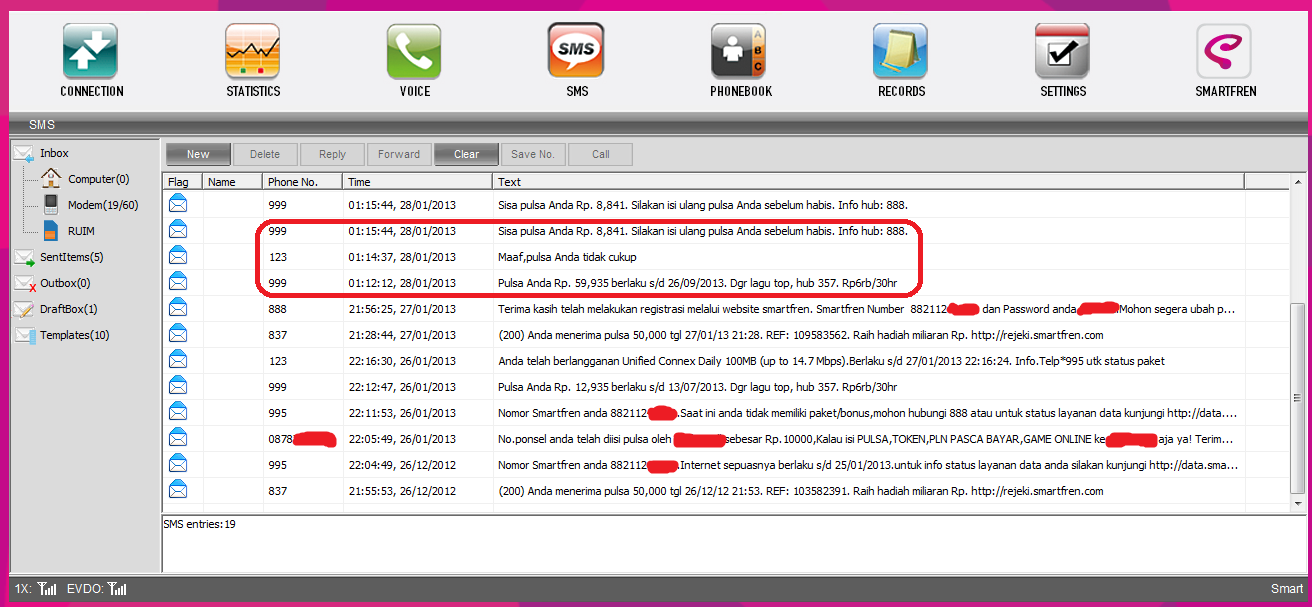This screenshot has height=607, width=1312.
Task: Select SentItems(5) folder
Action: pos(72,257)
